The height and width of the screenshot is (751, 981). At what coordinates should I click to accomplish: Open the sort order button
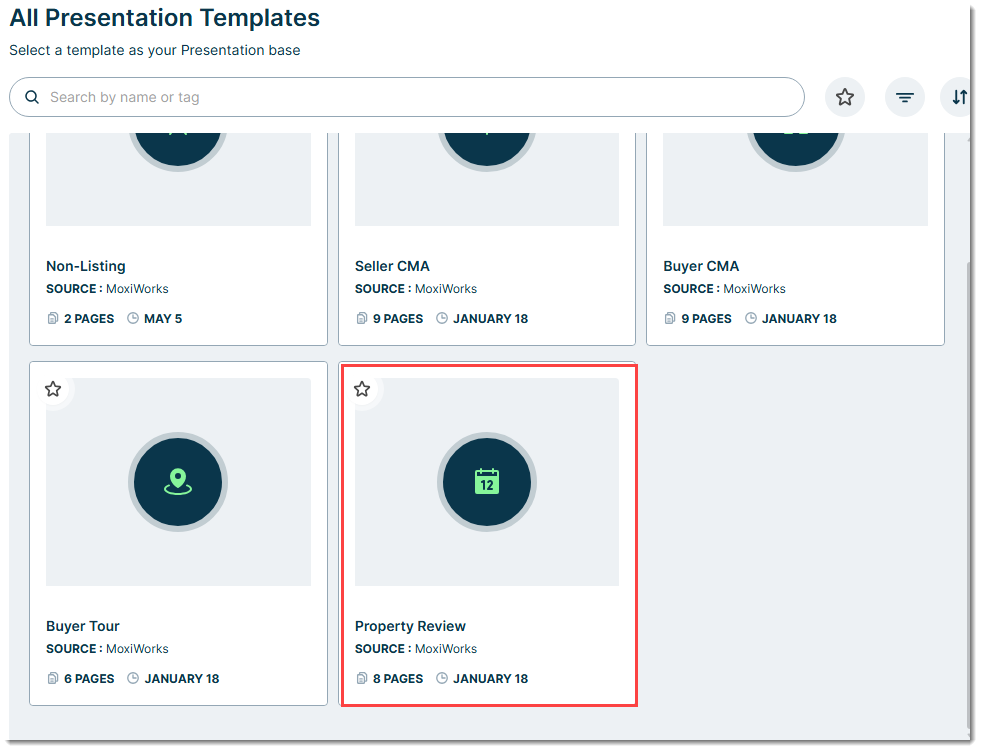[957, 97]
